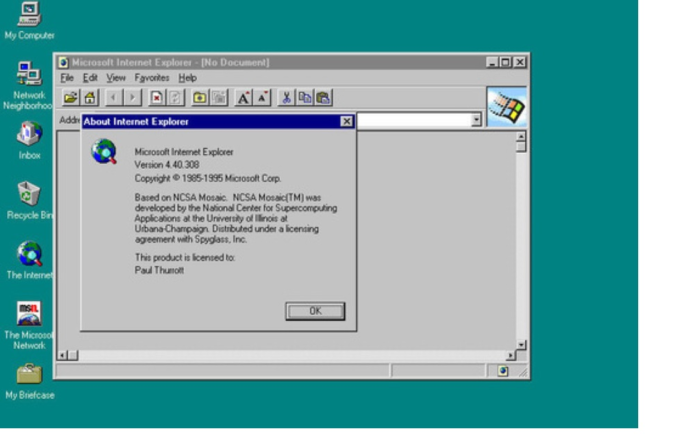Open the File menu

click(67, 78)
